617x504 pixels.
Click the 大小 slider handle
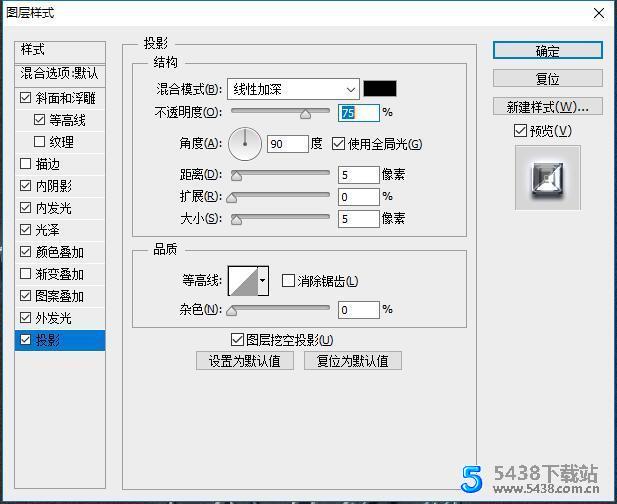[236, 220]
